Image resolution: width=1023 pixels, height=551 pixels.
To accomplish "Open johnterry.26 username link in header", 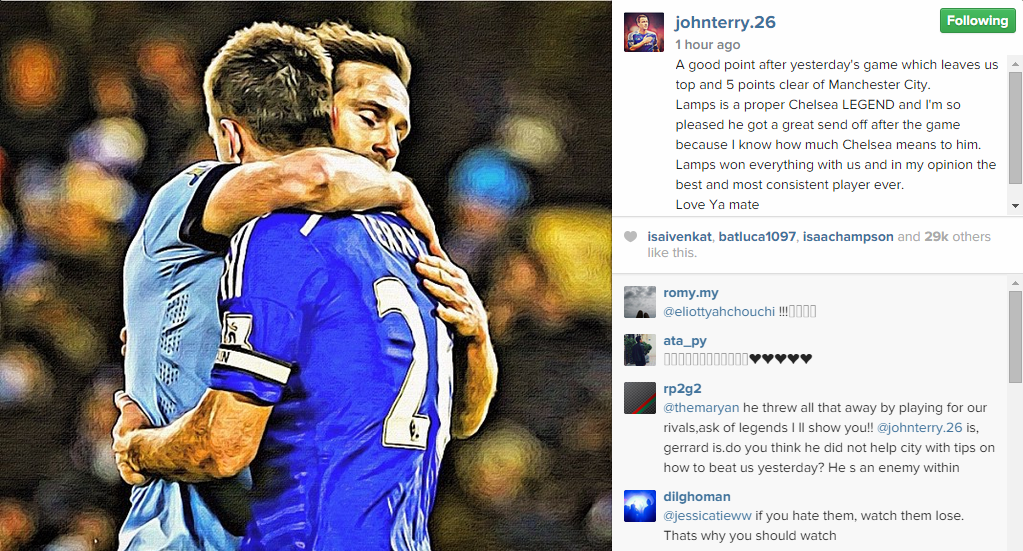I will [x=725, y=22].
